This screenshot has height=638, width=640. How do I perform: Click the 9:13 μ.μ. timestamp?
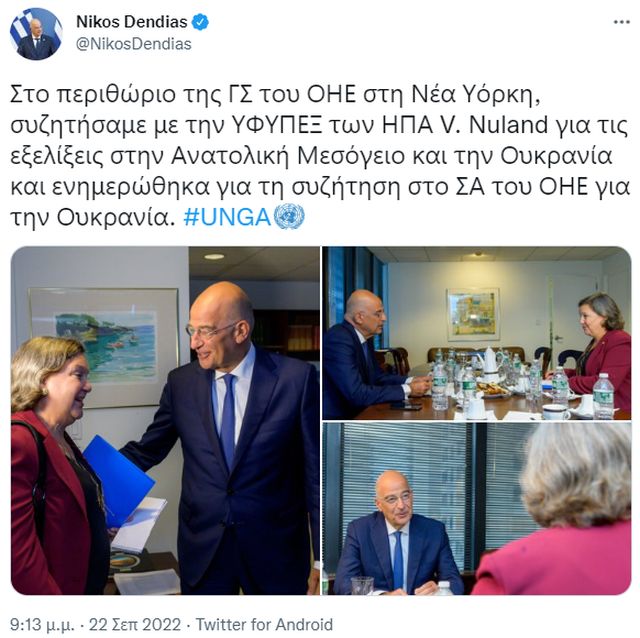point(42,625)
